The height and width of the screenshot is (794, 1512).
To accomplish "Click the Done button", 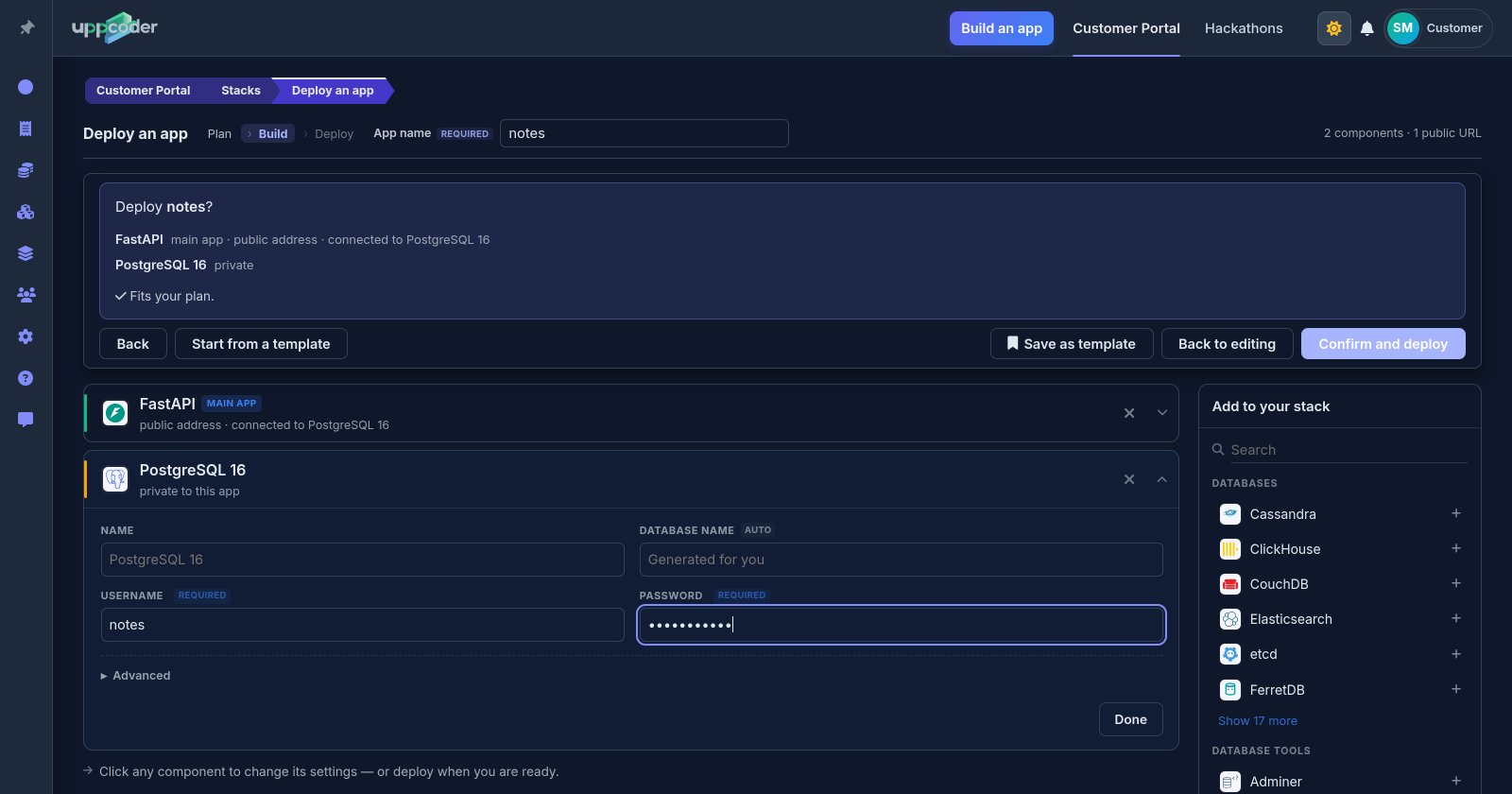I will coord(1131,719).
